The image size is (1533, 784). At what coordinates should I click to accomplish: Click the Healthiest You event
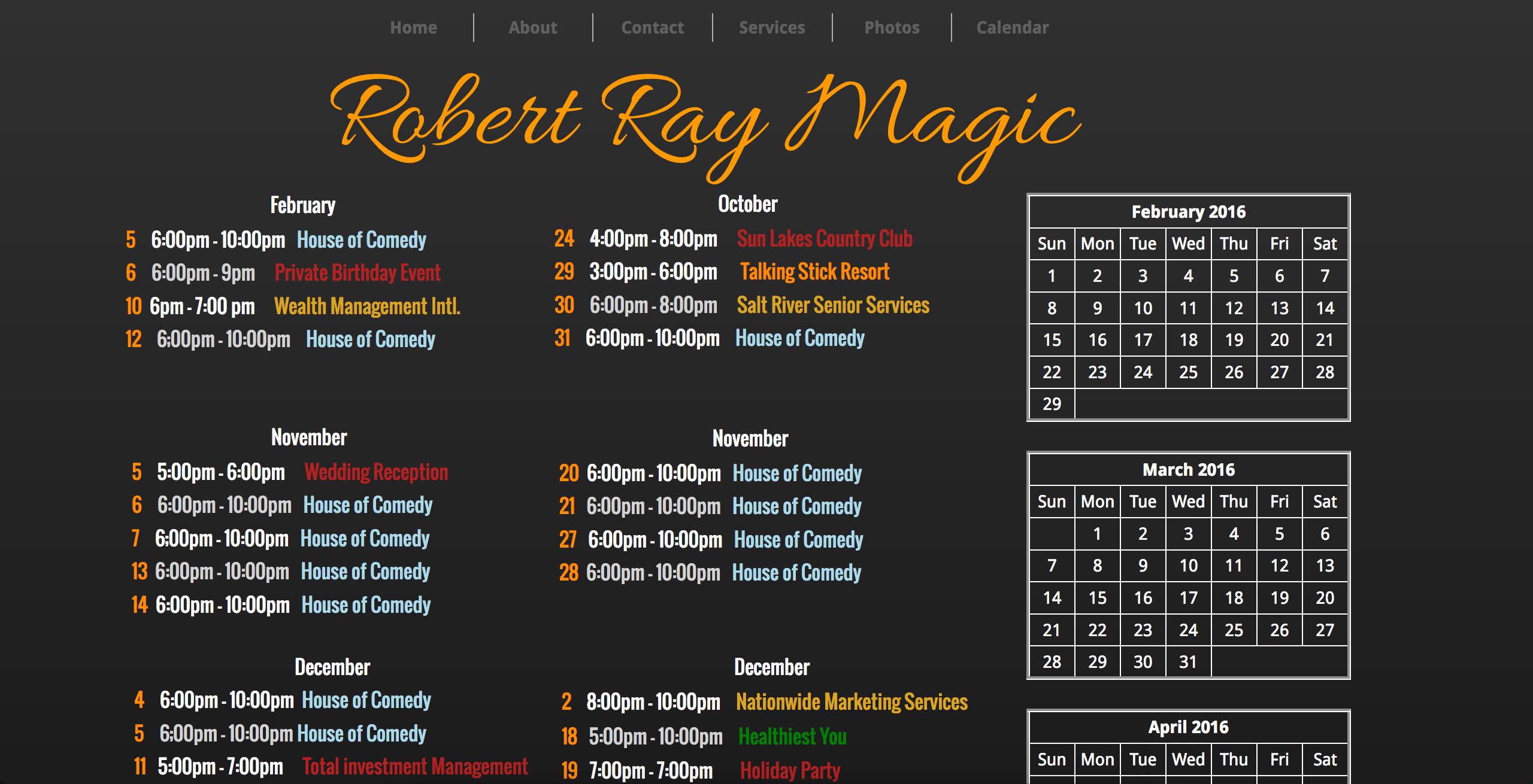tap(792, 736)
